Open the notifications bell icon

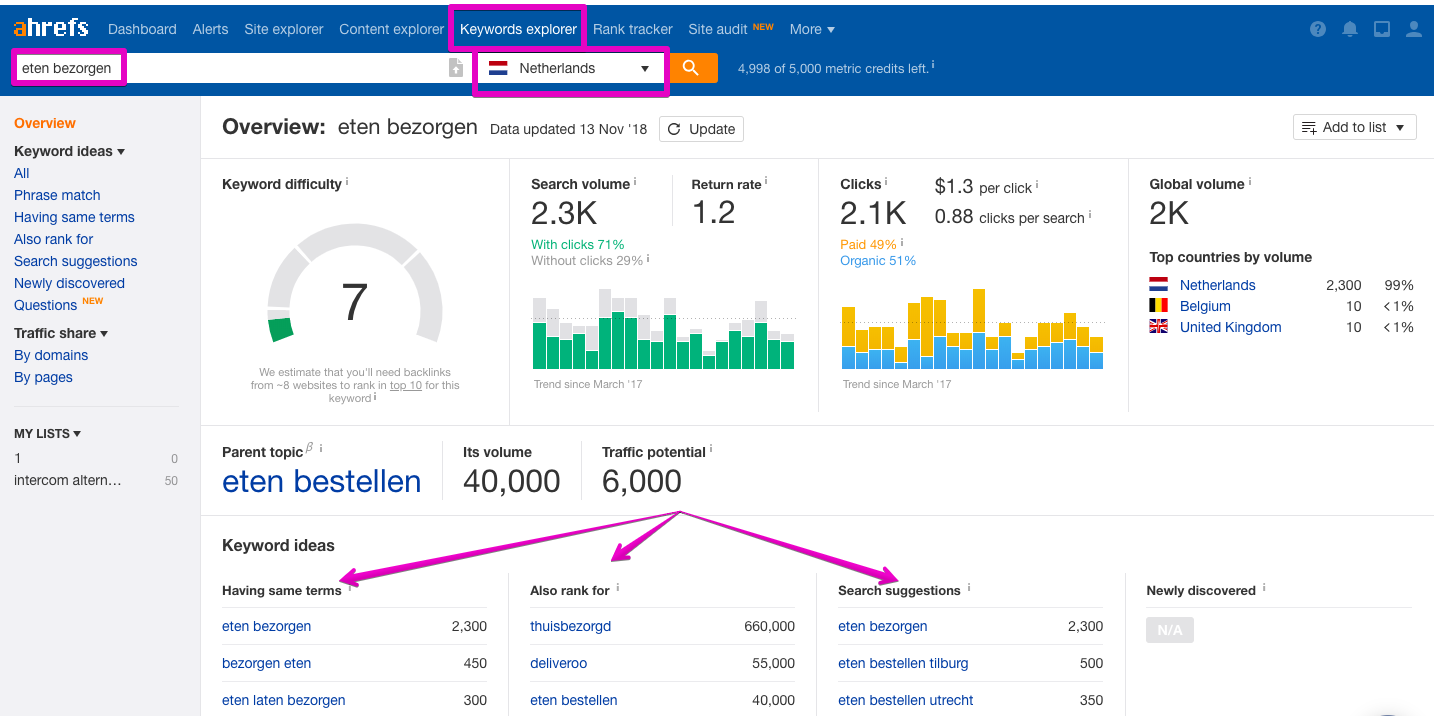(1350, 29)
